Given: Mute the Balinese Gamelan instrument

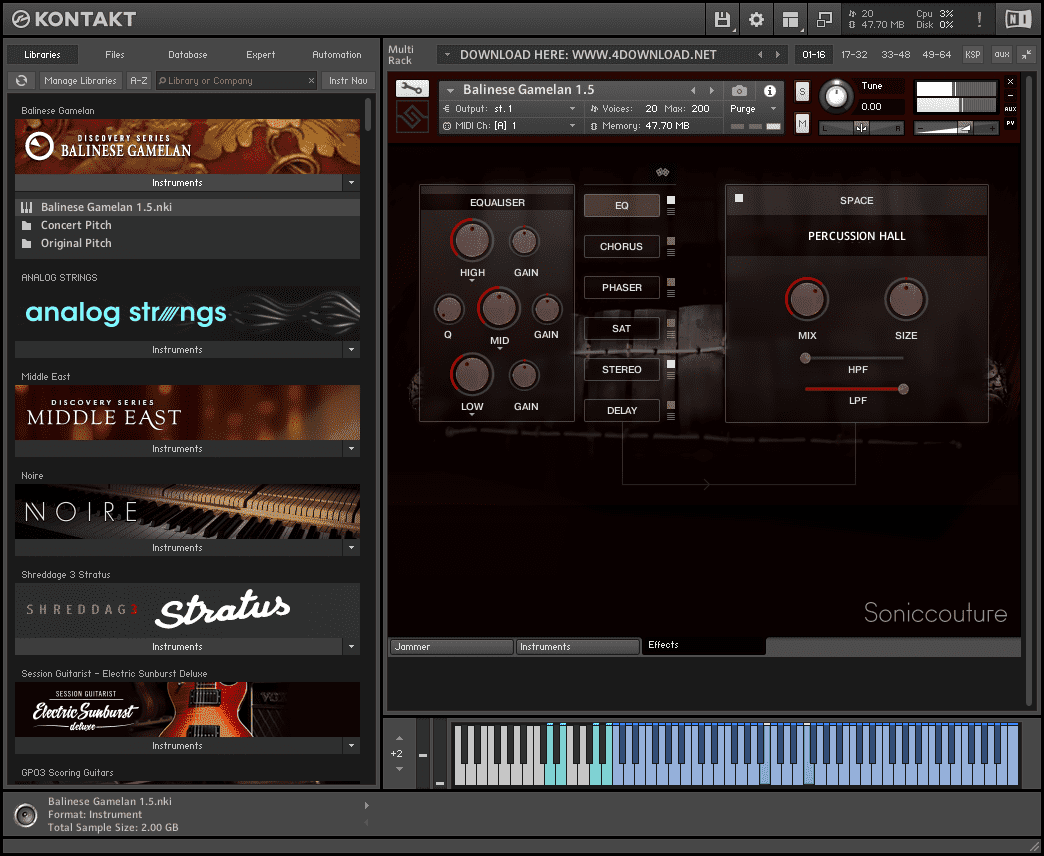Looking at the screenshot, I should click(x=803, y=122).
